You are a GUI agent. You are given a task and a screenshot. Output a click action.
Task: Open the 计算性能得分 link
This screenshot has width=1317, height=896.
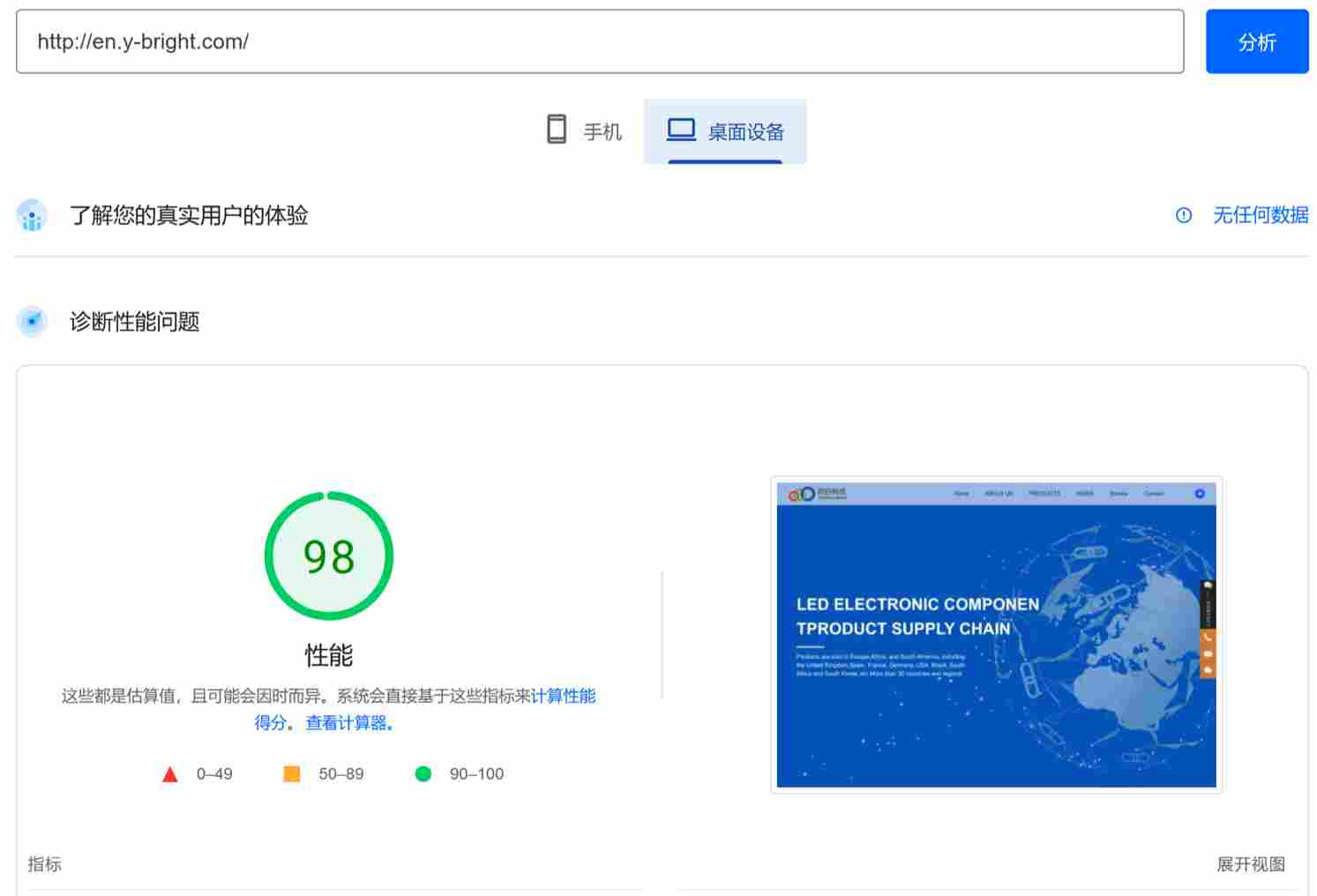[x=565, y=696]
